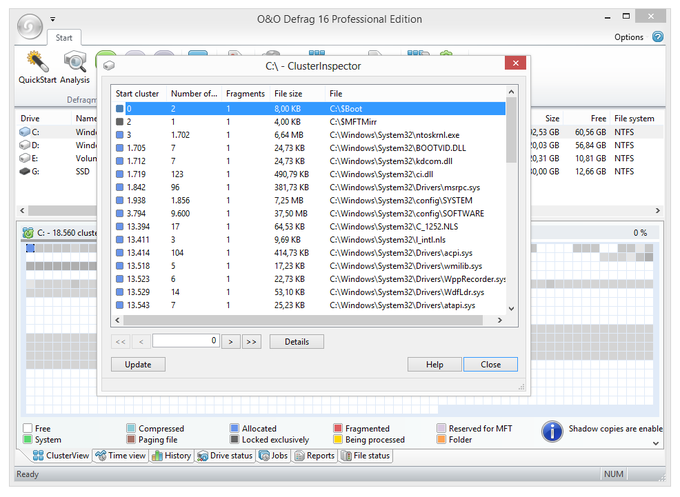Jump to last page with >> button
Viewport: 680px width, 497px height.
click(252, 342)
